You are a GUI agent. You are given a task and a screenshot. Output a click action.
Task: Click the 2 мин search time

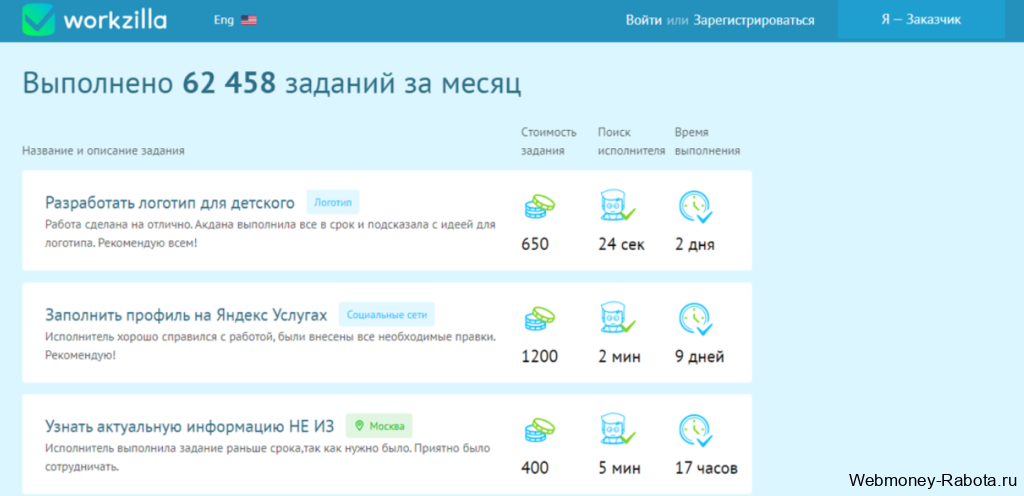(x=620, y=357)
